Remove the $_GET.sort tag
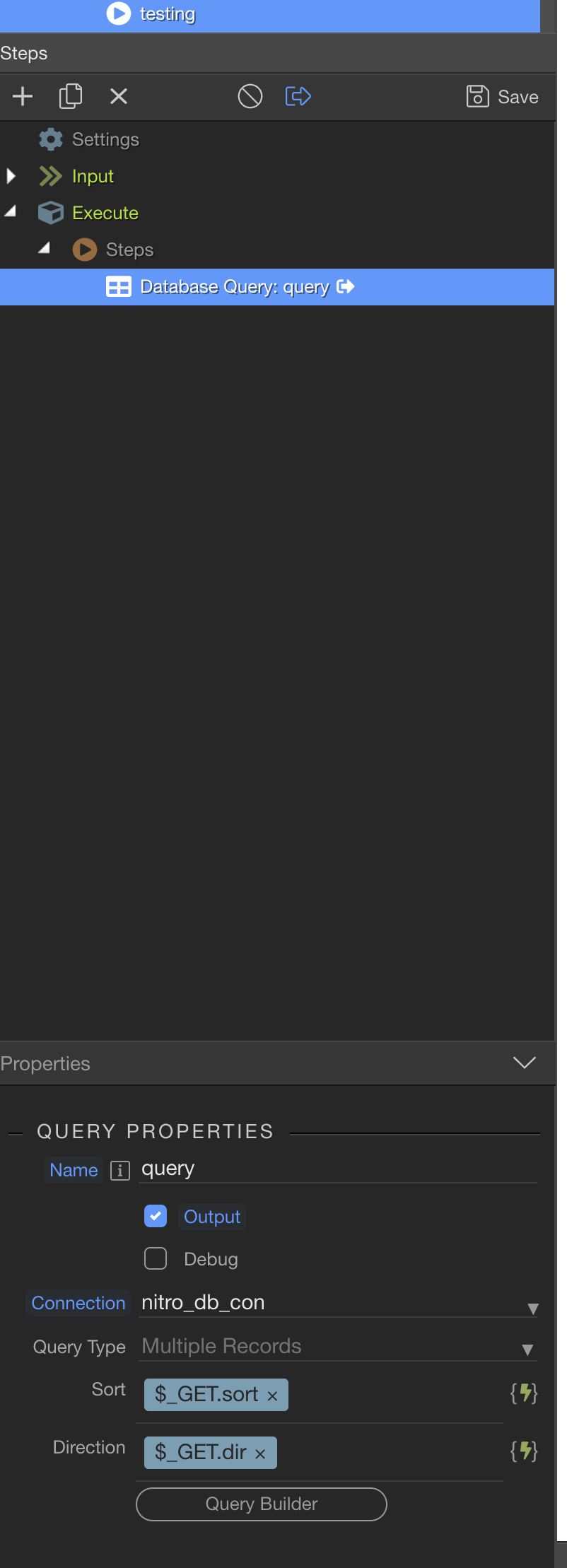567x1568 pixels. pyautogui.click(x=272, y=1396)
